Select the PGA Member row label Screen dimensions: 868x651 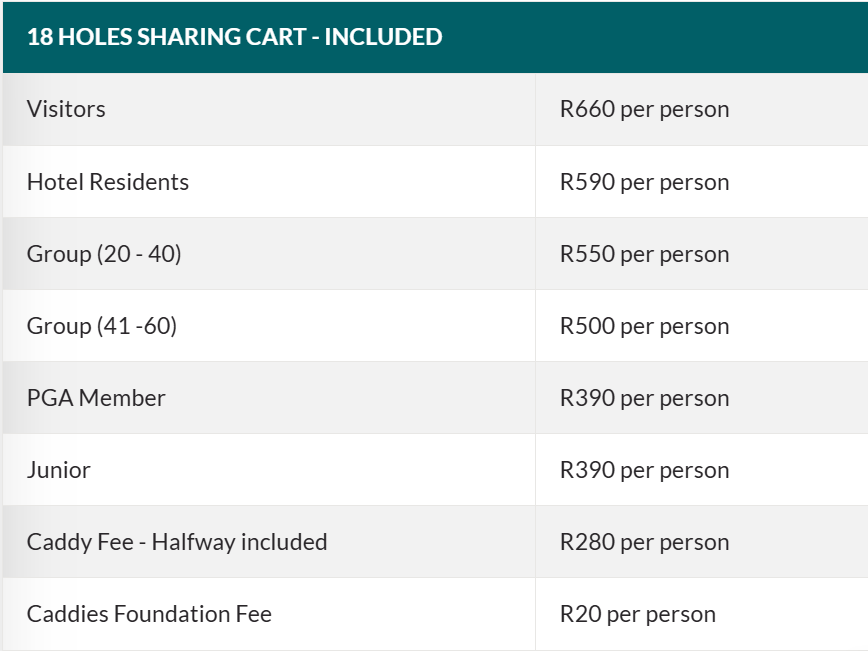(96, 398)
